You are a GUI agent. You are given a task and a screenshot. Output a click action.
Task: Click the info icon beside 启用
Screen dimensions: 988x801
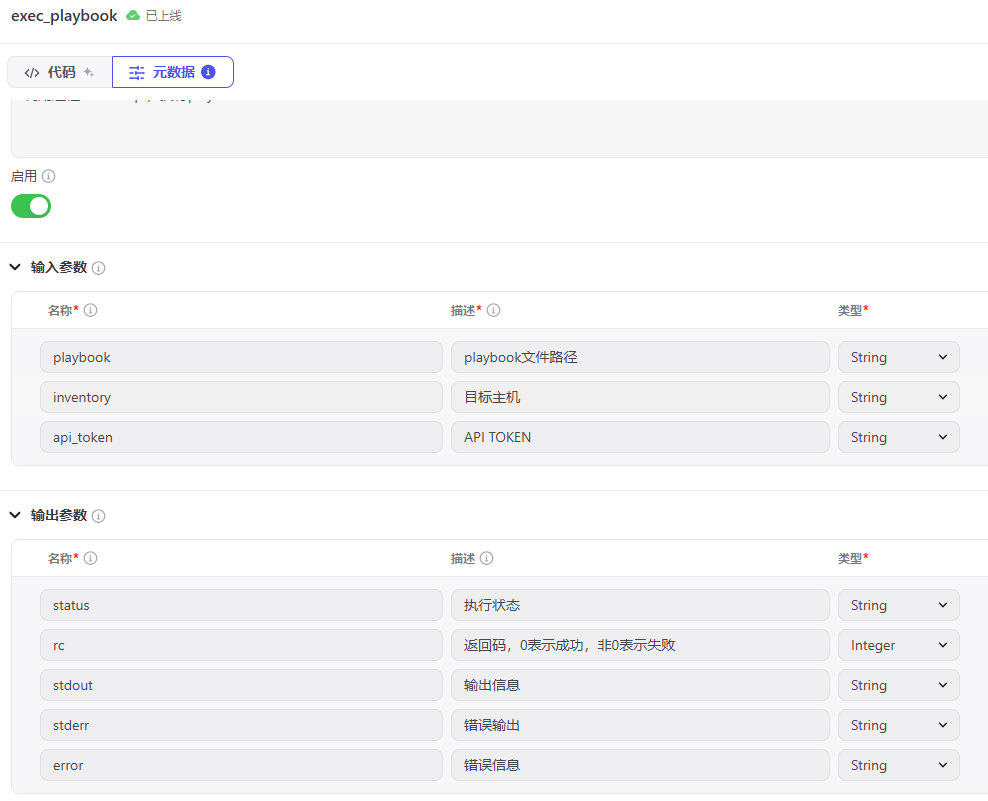point(49,176)
